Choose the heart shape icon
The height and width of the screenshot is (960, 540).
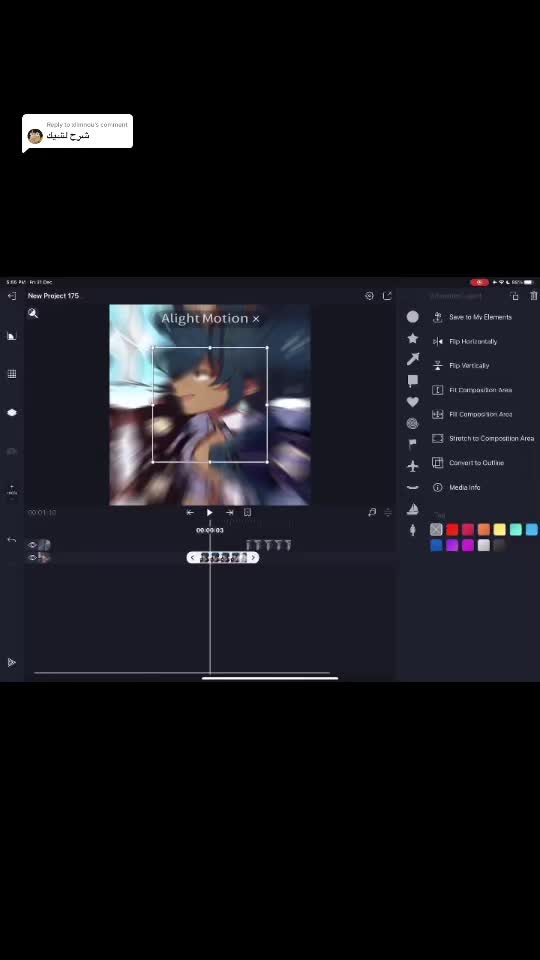point(413,402)
